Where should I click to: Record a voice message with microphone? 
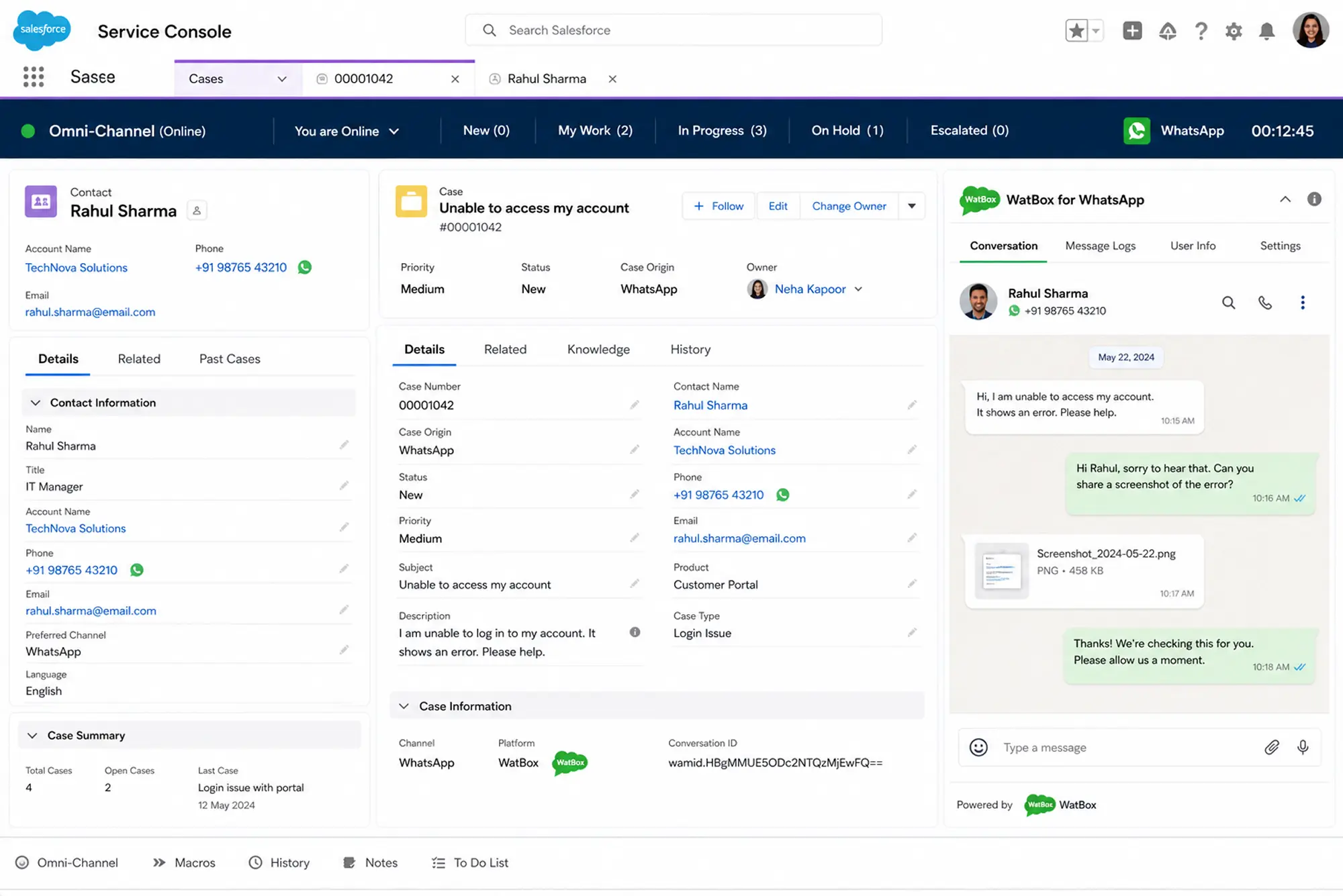coord(1303,747)
